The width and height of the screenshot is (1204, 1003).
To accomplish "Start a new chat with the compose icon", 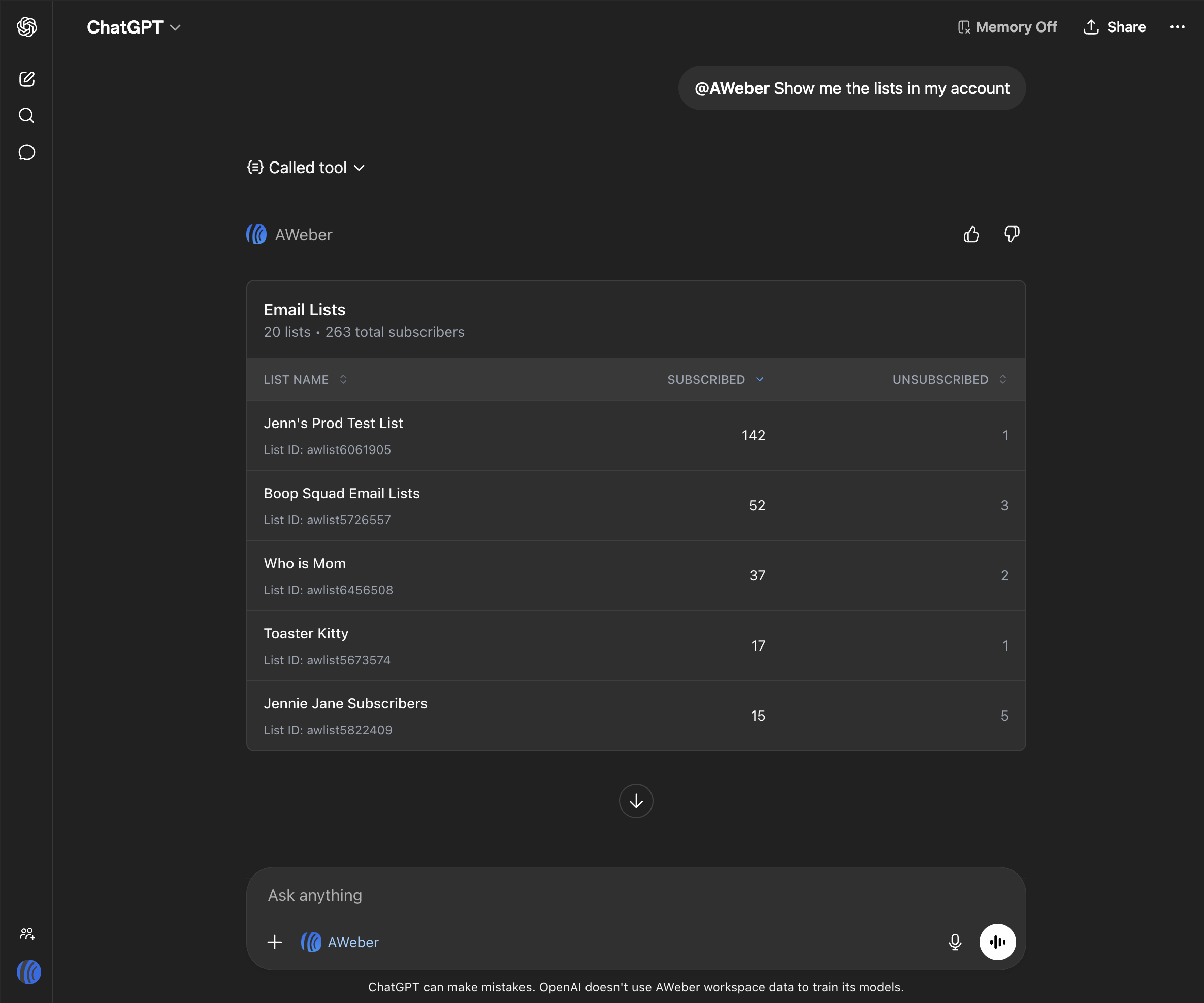I will click(27, 79).
